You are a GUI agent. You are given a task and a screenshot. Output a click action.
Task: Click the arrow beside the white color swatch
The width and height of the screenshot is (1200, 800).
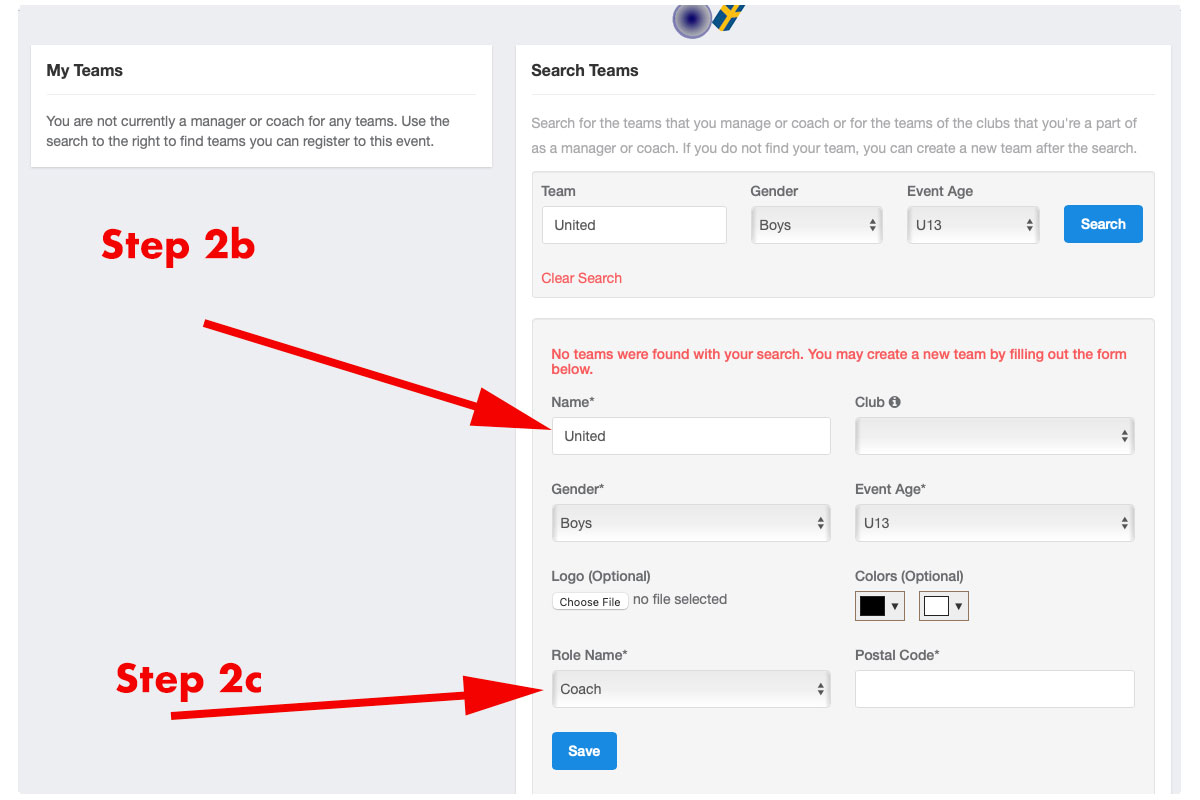(x=959, y=606)
